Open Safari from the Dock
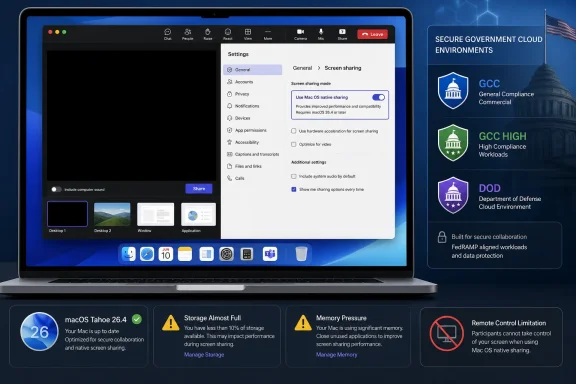 click(147, 254)
